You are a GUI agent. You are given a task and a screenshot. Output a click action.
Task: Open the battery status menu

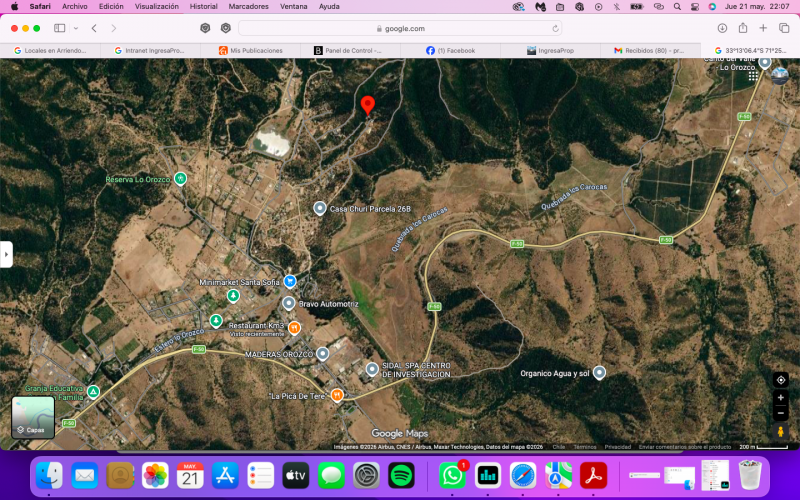637,7
